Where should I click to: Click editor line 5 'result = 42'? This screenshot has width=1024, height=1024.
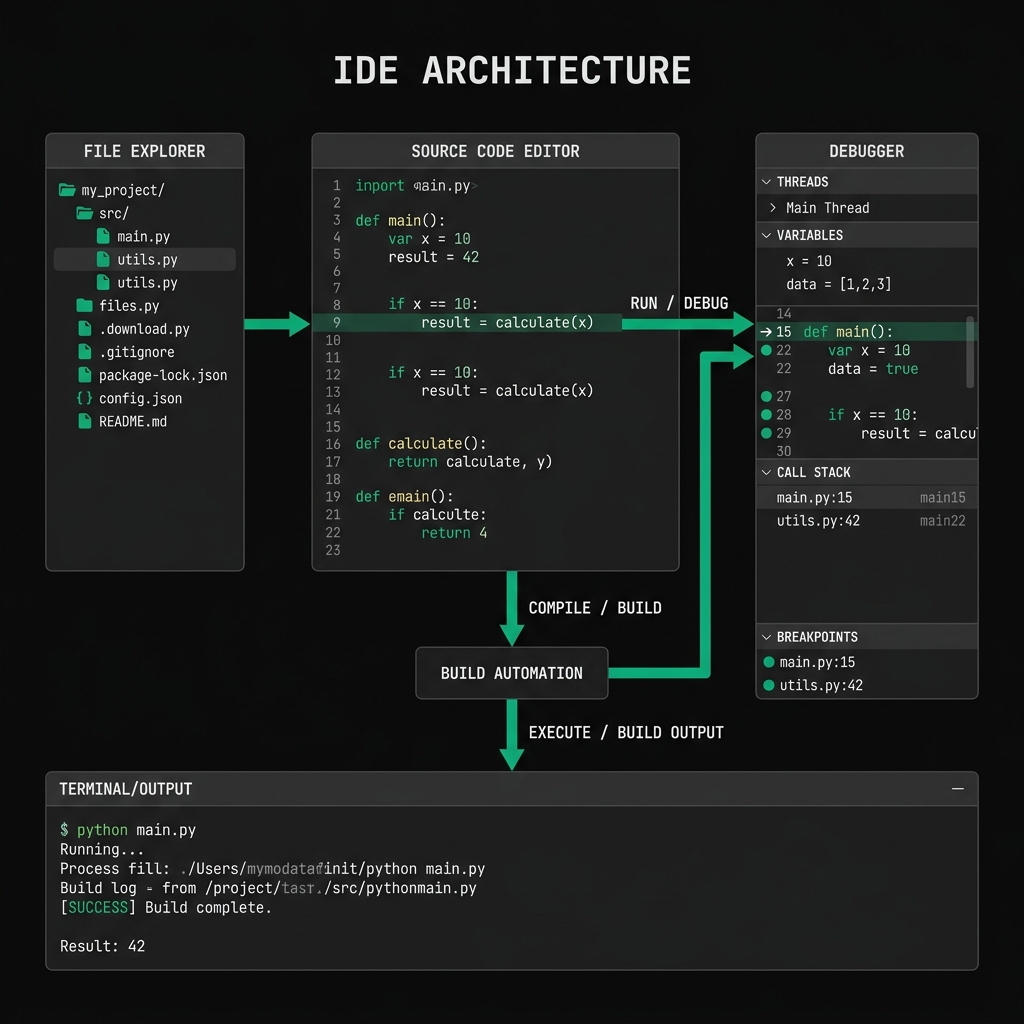pos(434,257)
